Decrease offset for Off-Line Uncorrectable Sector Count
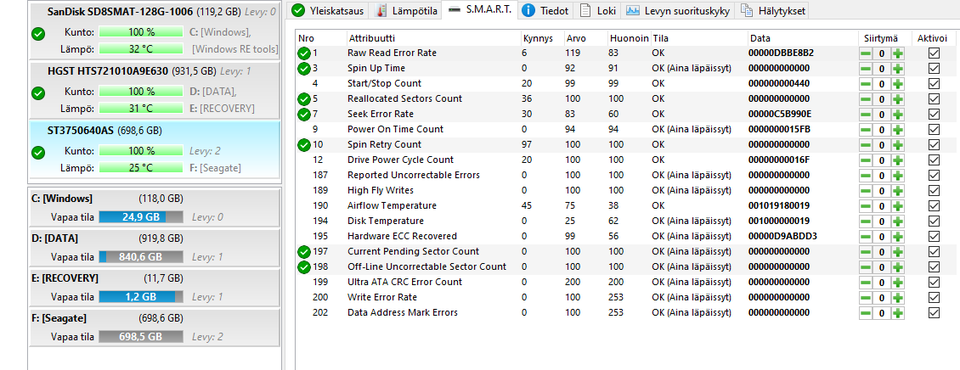Screen dimensions: 960x370 (866, 267)
